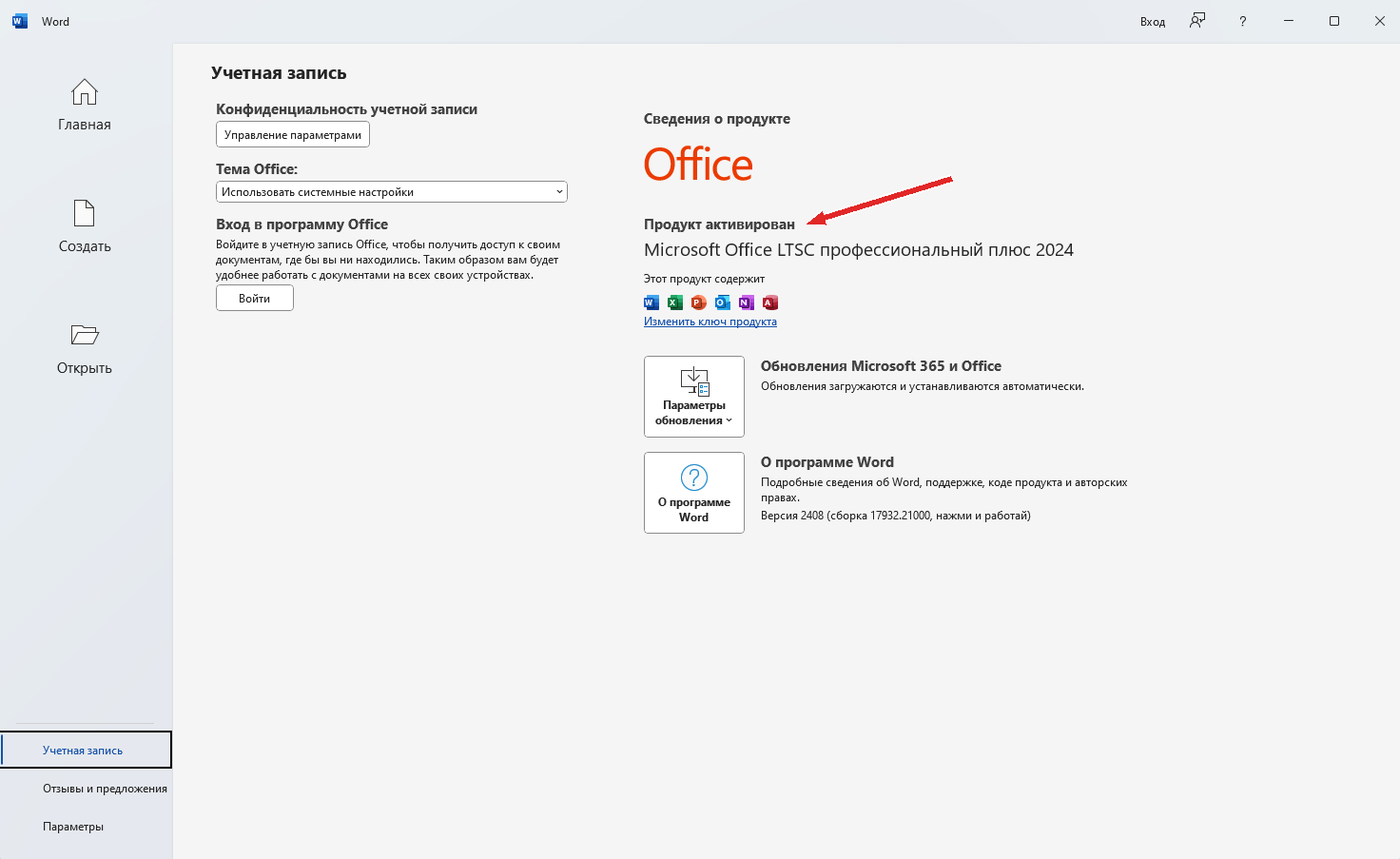Click the Сведения о продукте heading
Screen dimensions: 1400x859
point(717,119)
